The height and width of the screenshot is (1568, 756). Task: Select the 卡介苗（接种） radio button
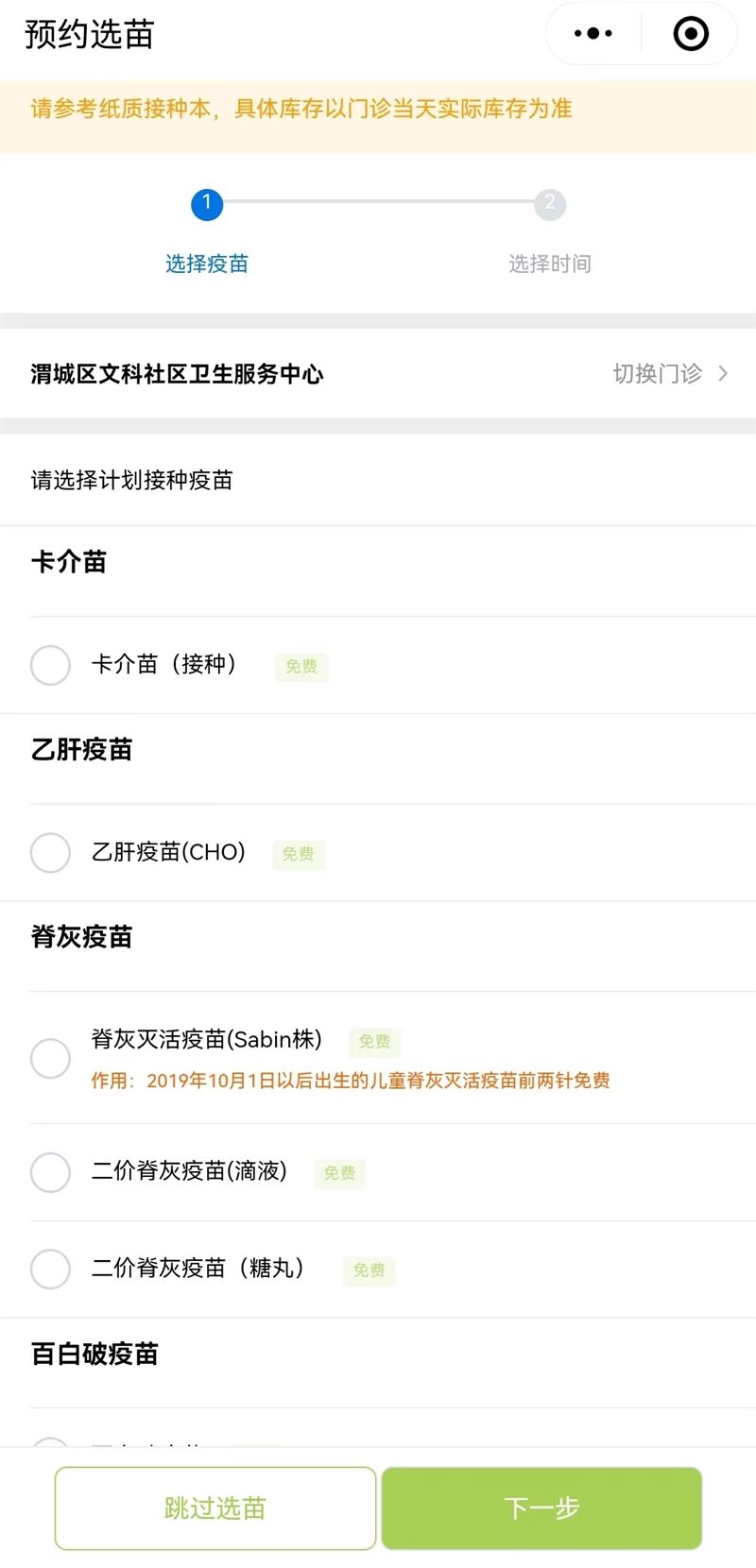pyautogui.click(x=50, y=665)
